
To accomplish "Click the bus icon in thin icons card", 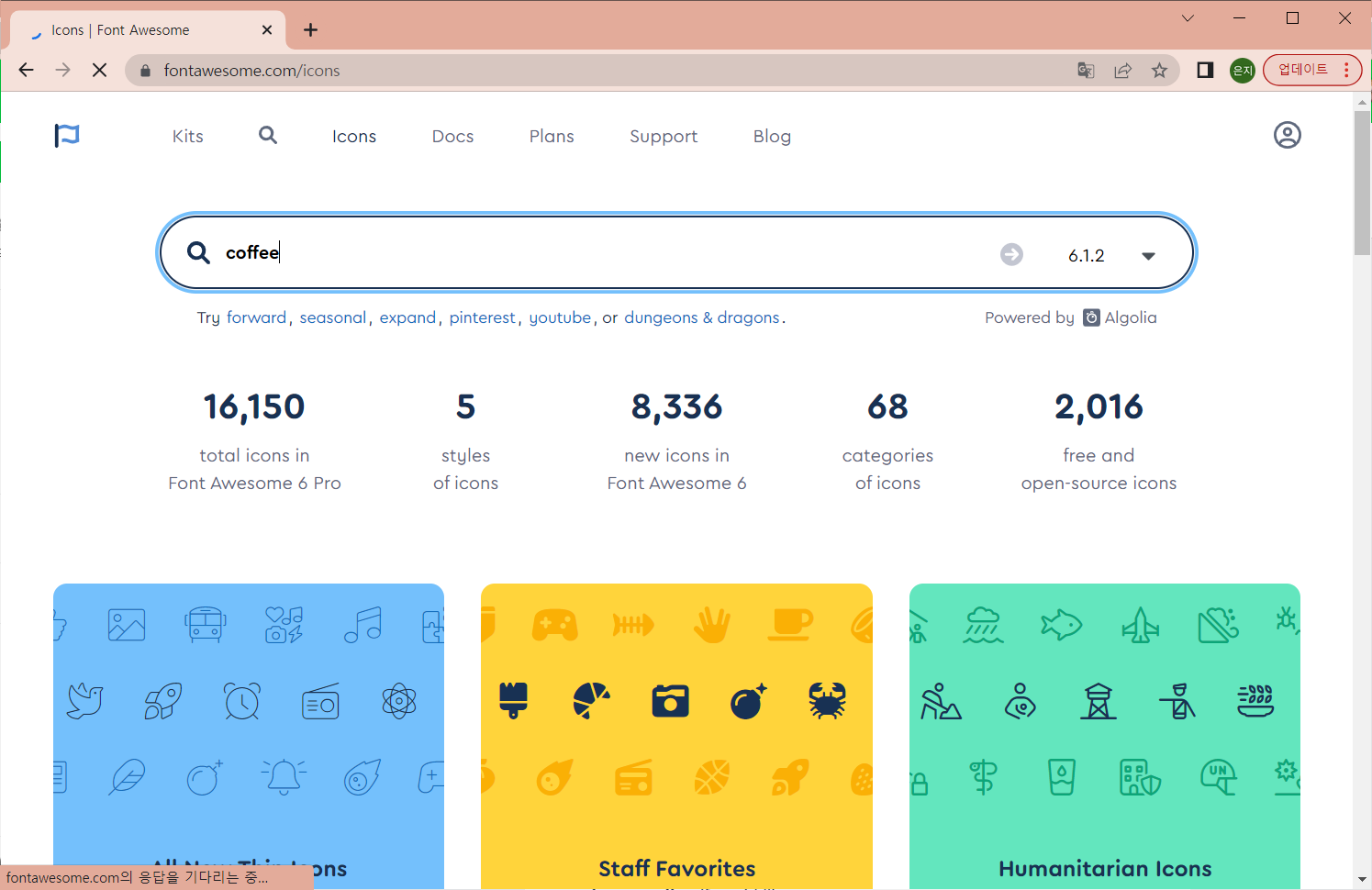I will 206,625.
